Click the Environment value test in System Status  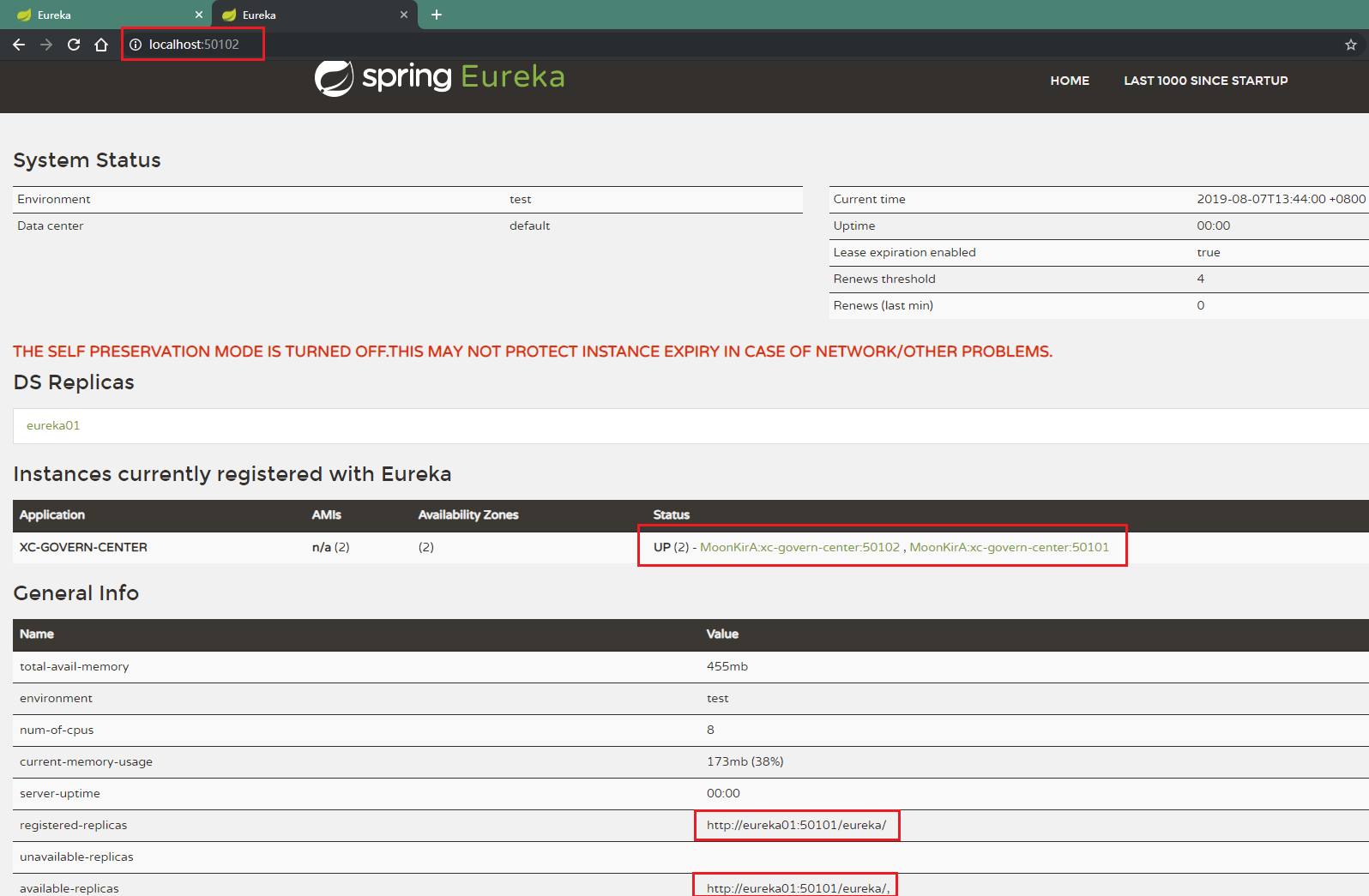[x=520, y=199]
